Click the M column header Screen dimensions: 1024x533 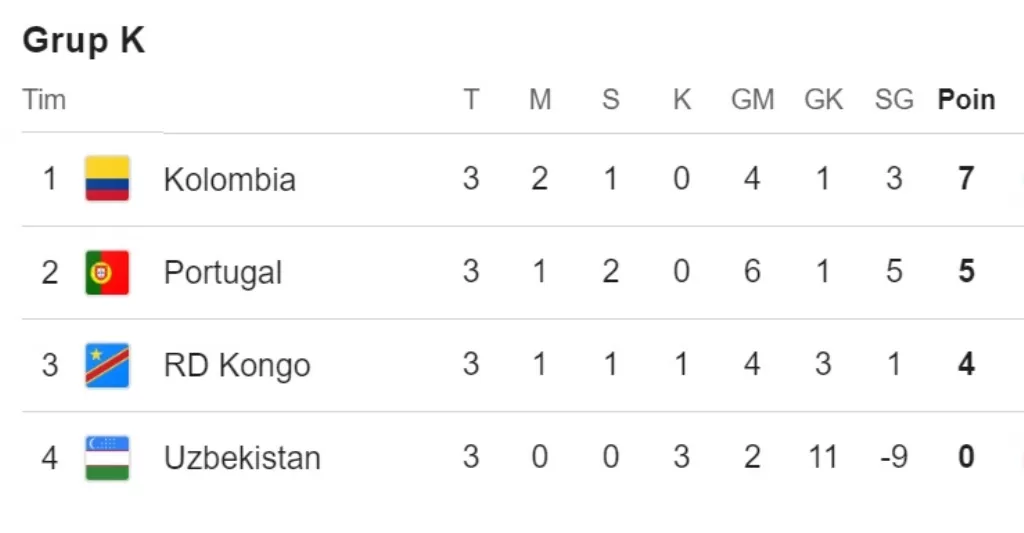coord(540,100)
